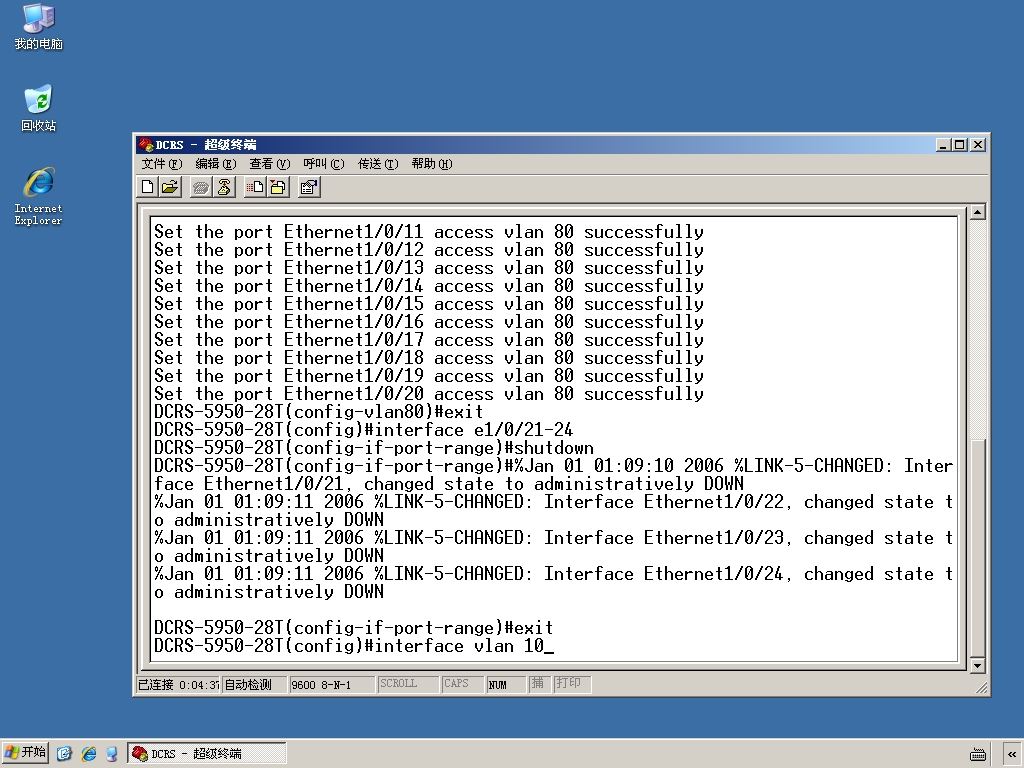Expand hidden tray icons chevron
Screen dimensions: 1024x768
pyautogui.click(x=1012, y=754)
